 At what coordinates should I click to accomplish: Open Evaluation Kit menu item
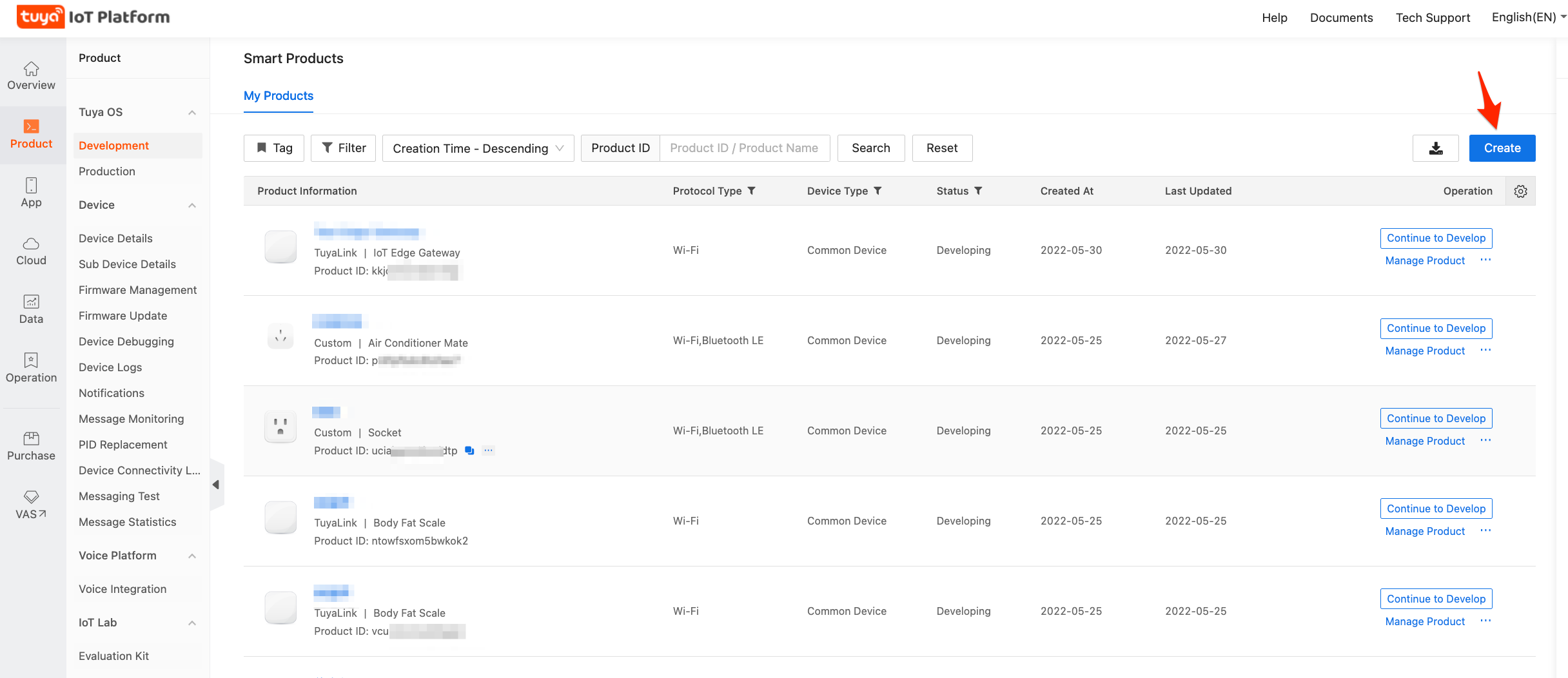tap(113, 656)
